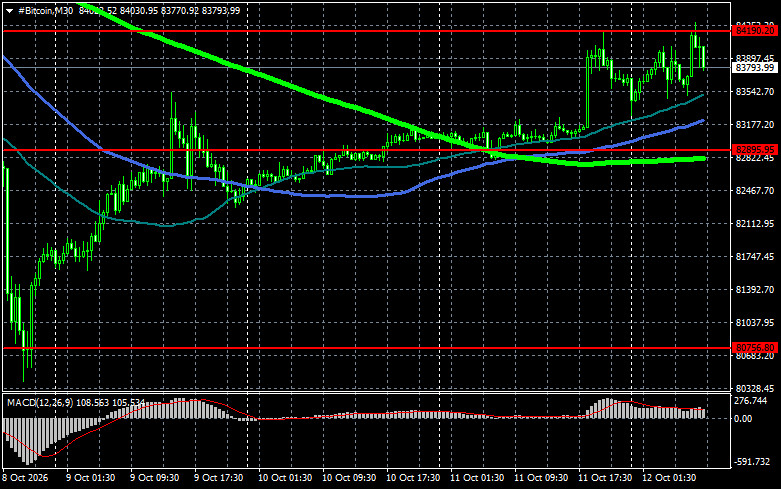The image size is (781, 489).
Task: Click the 10 Oct 01:30 time label
Action: 285,478
